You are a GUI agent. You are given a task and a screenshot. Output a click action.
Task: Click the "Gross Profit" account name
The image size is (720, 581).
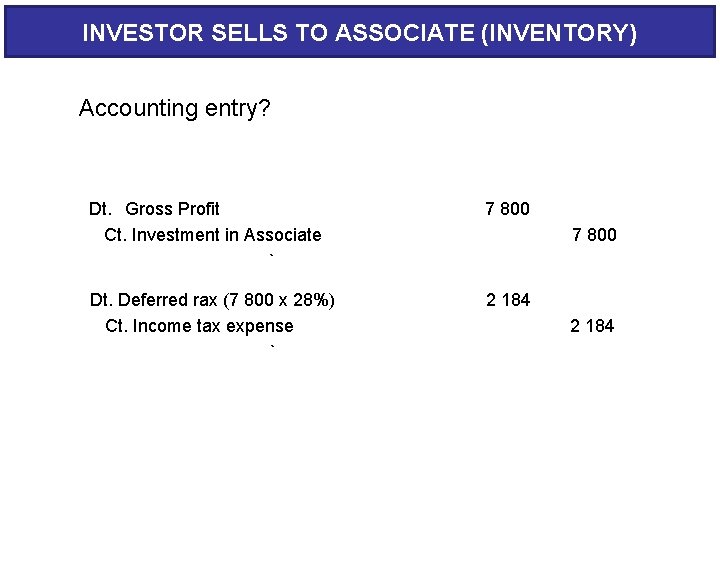pyautogui.click(x=172, y=209)
